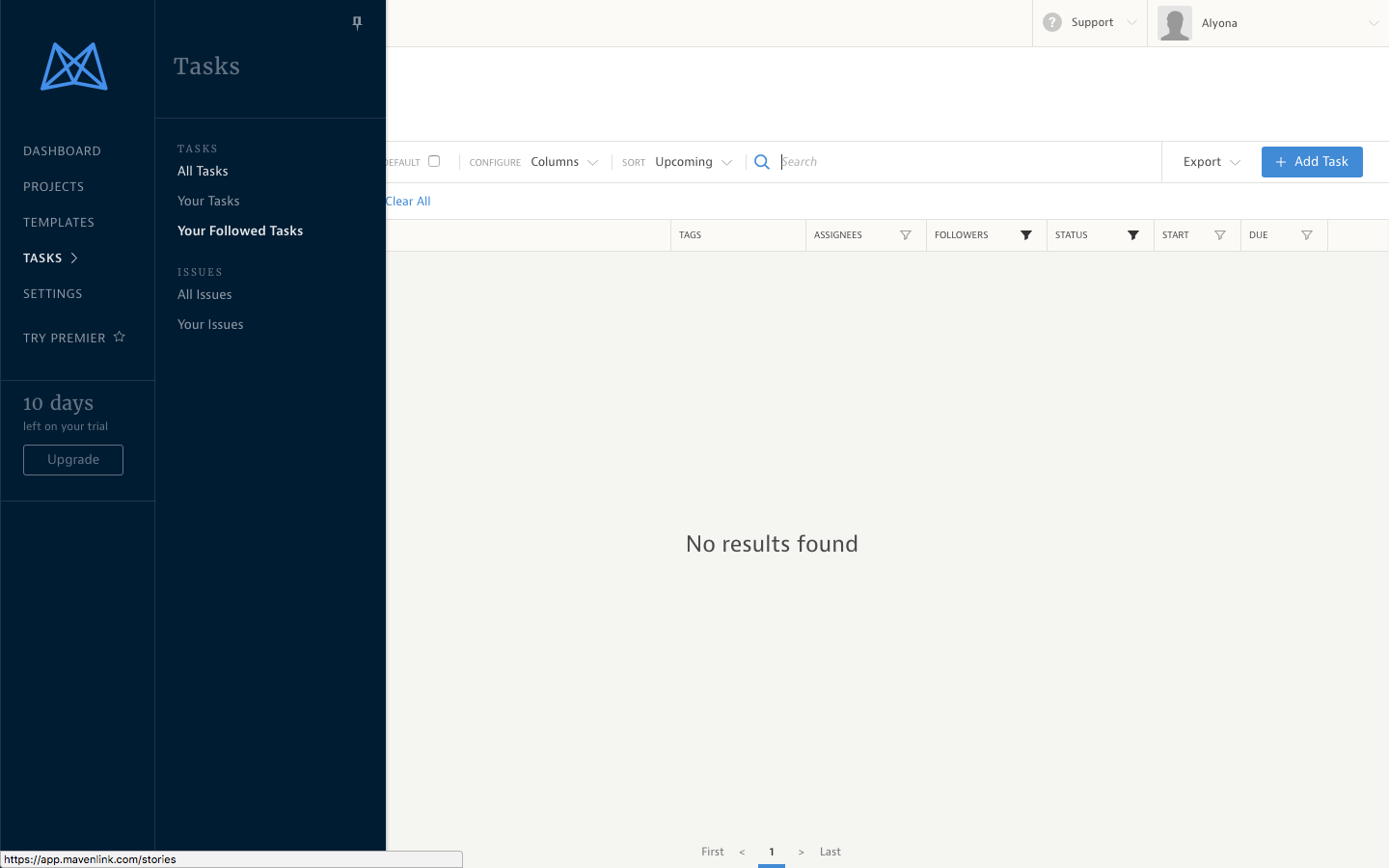Open the Alyona user account menu

point(1267,23)
